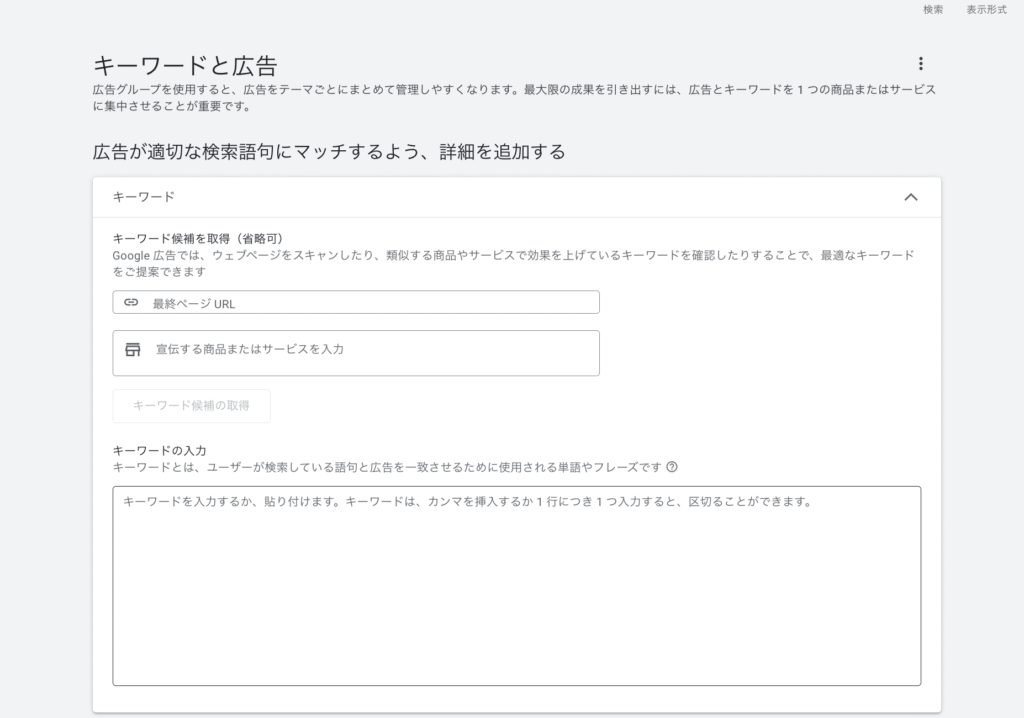Click the キーワードと広告 page title

[185, 66]
